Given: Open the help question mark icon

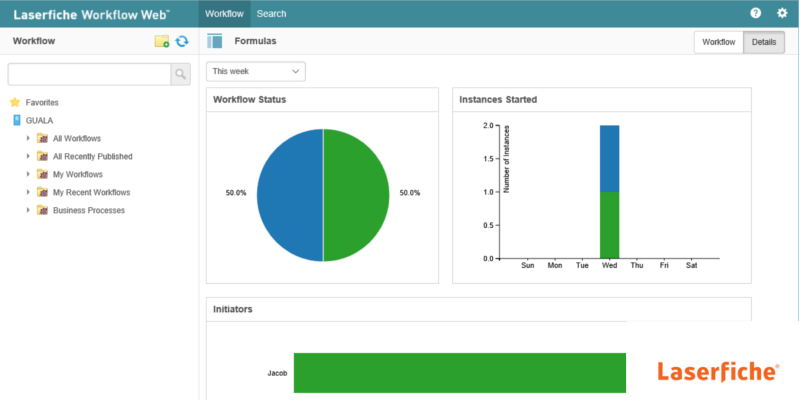Looking at the screenshot, I should point(756,13).
